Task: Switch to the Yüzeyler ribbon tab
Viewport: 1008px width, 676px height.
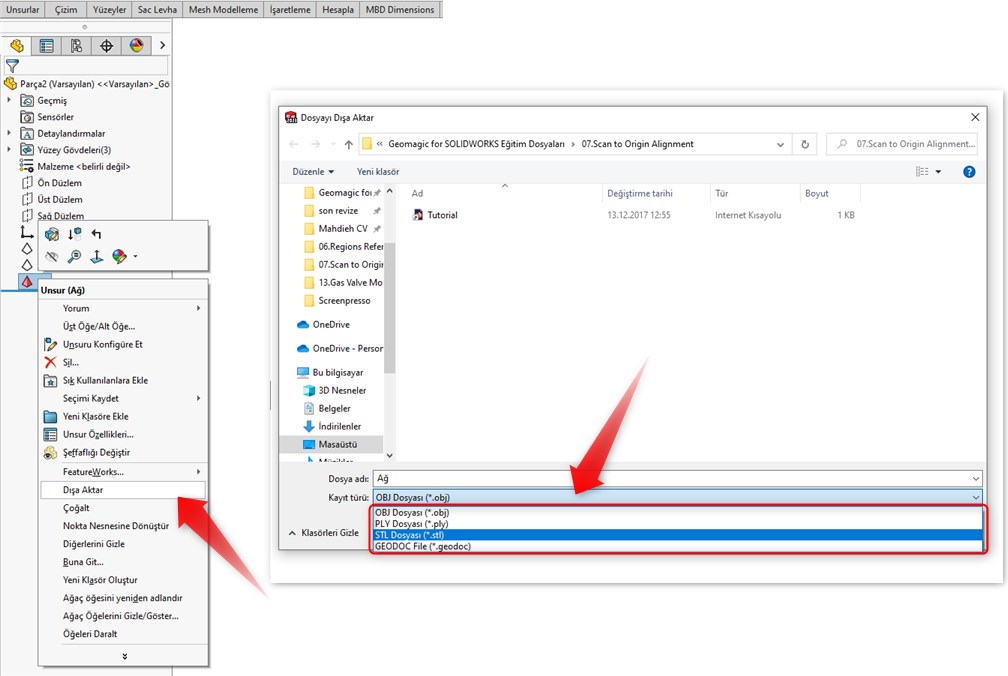Action: click(109, 10)
